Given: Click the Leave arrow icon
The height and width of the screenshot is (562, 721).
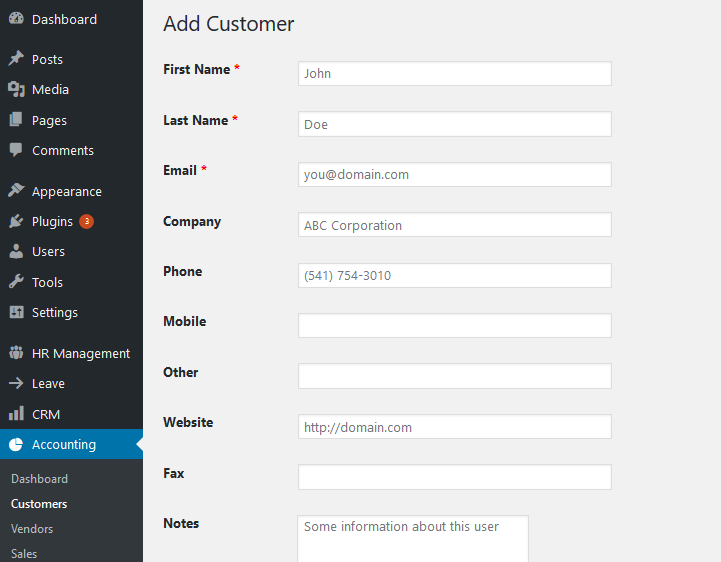Looking at the screenshot, I should pyautogui.click(x=16, y=383).
